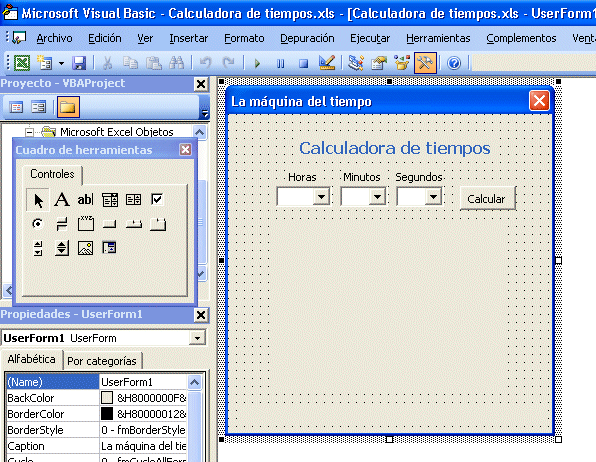Image resolution: width=596 pixels, height=462 pixels.
Task: Open the Horas combo box dropdown
Action: pos(322,197)
